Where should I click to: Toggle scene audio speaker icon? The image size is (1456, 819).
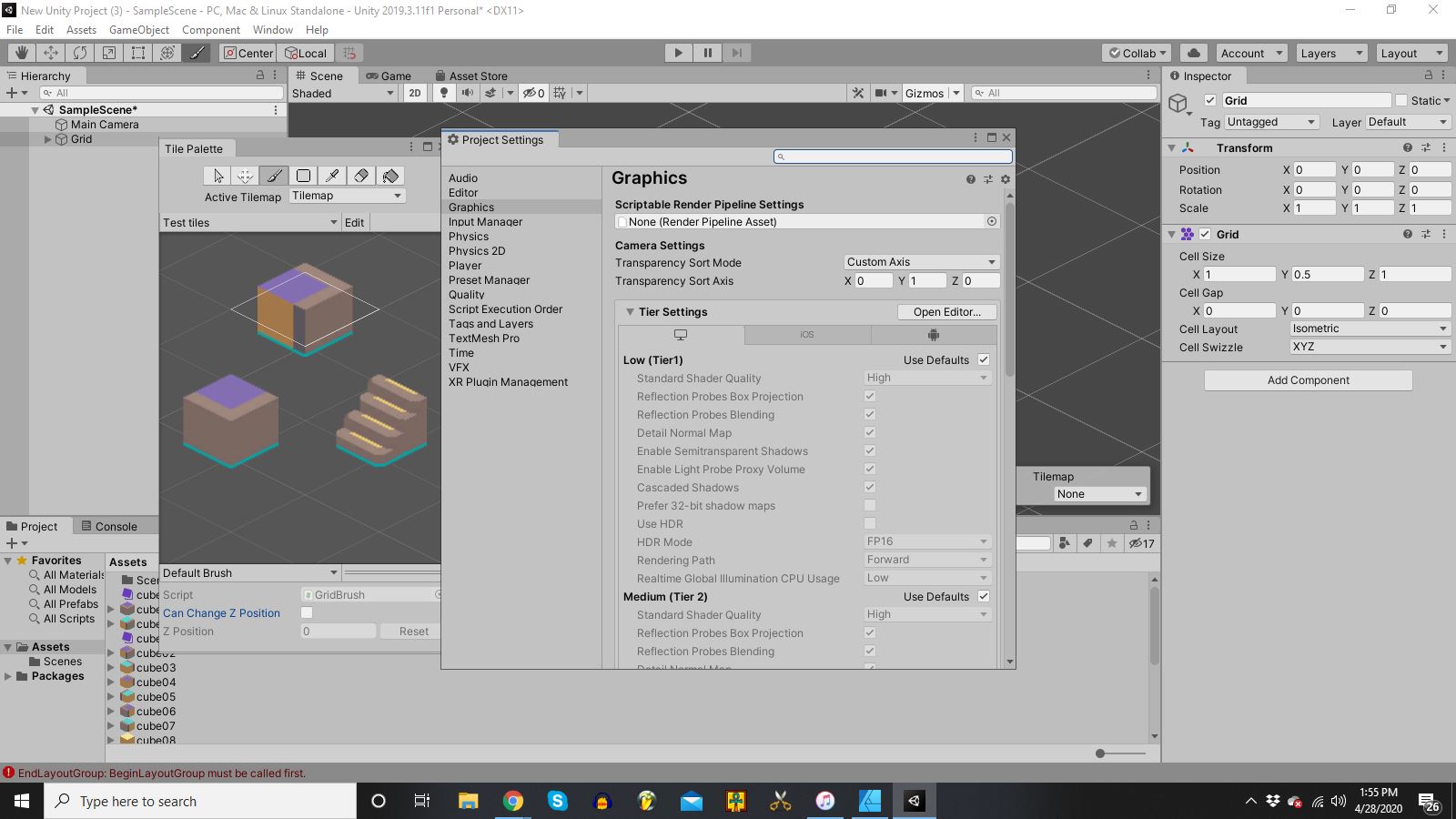pos(467,93)
